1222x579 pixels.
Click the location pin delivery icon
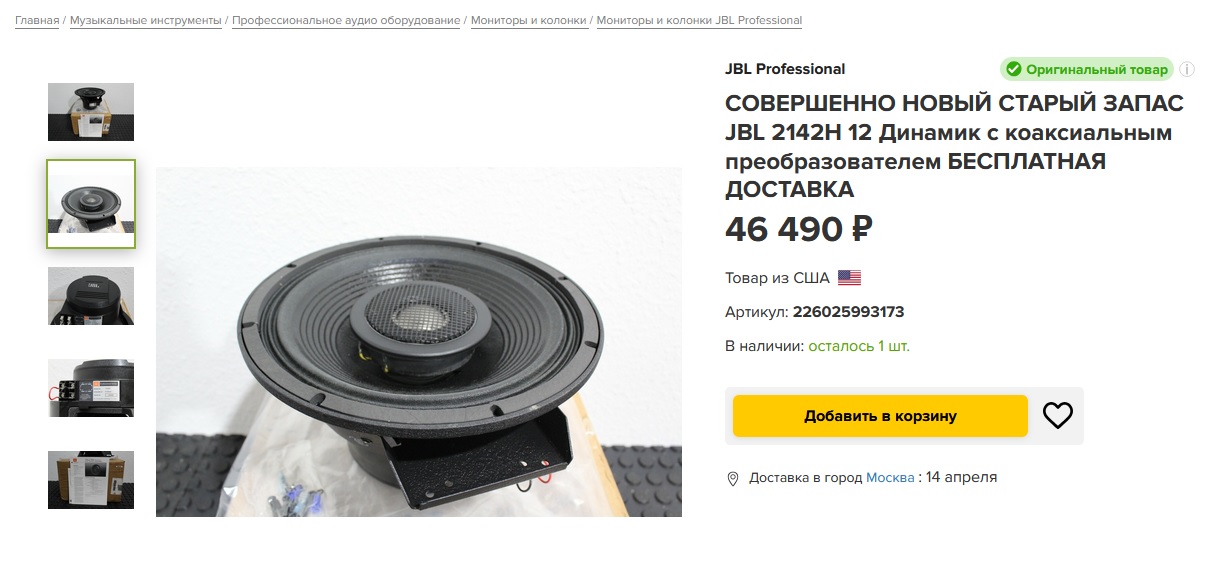coord(732,478)
